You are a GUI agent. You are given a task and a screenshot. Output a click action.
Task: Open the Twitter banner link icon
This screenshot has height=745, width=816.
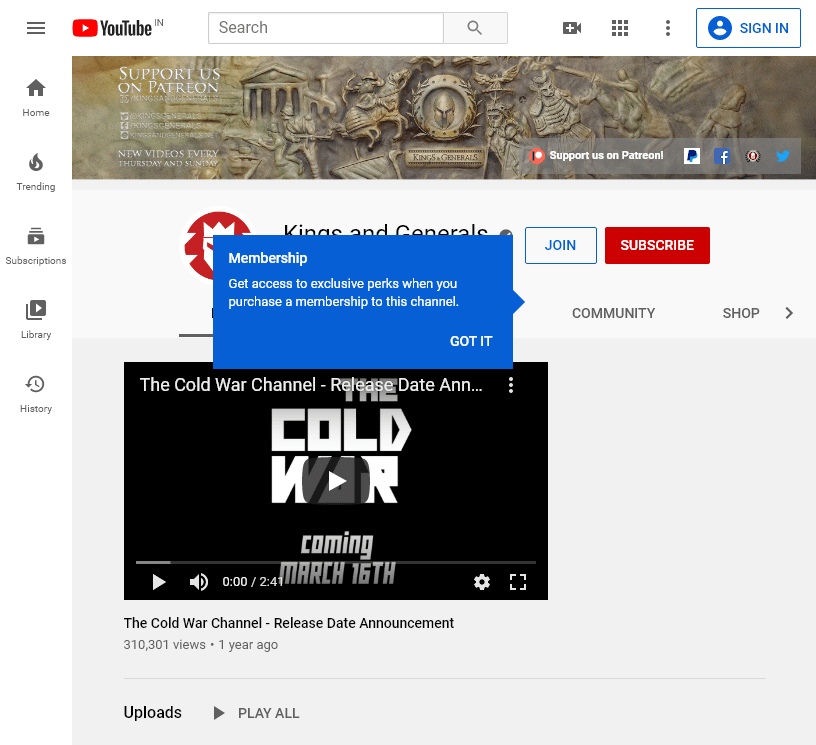pos(783,156)
